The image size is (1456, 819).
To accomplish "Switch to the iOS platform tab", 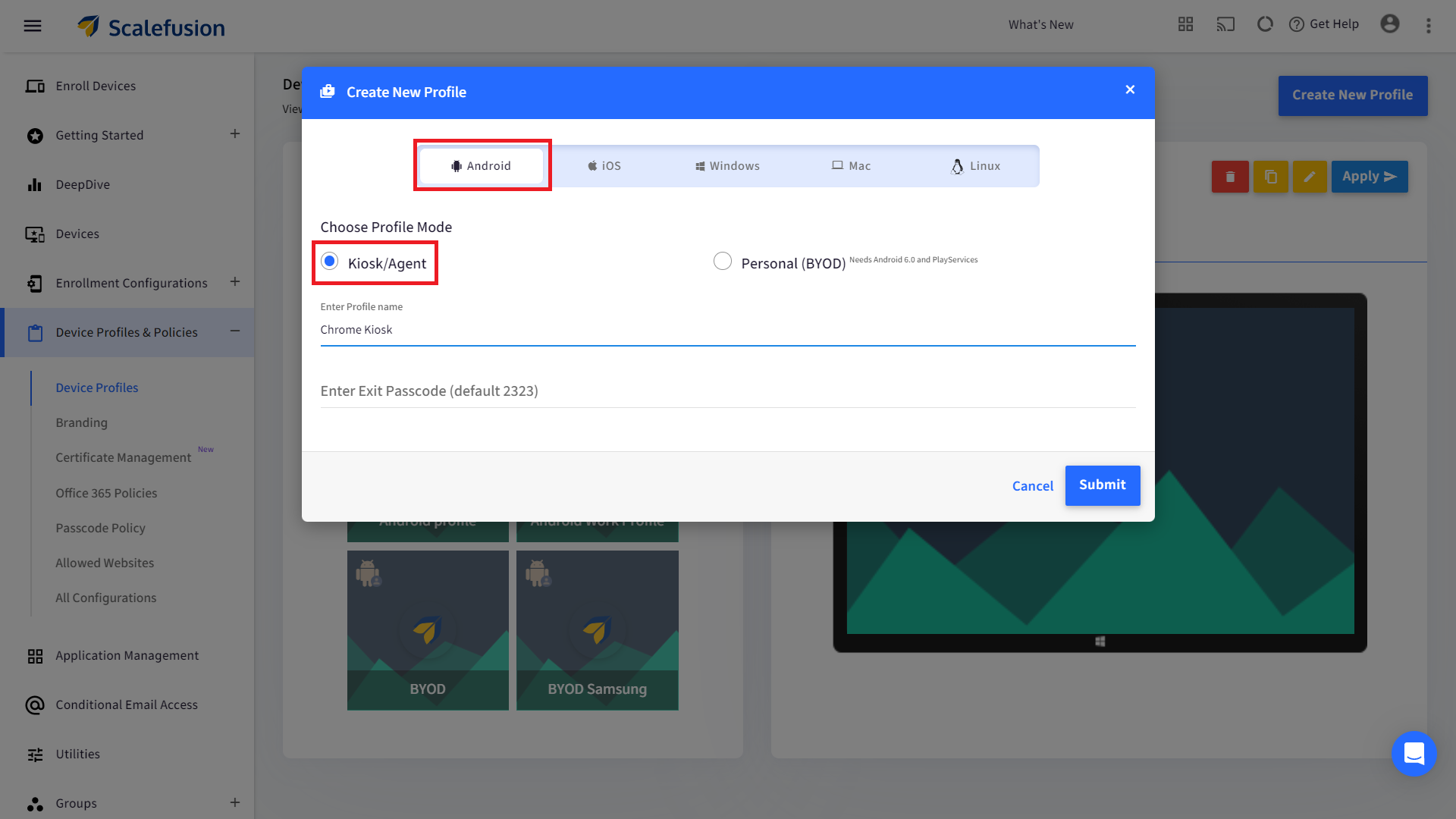I will pos(604,166).
